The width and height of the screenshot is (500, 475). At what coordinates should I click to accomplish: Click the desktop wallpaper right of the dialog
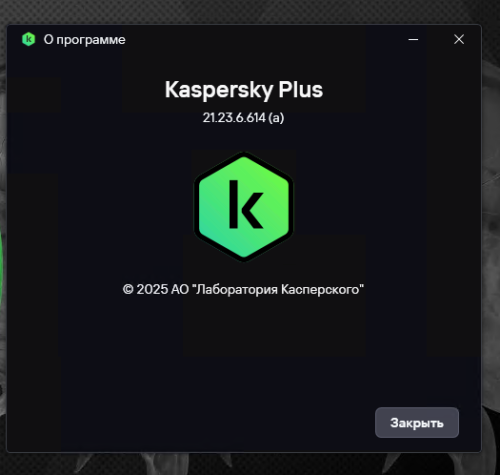pyautogui.click(x=491, y=233)
